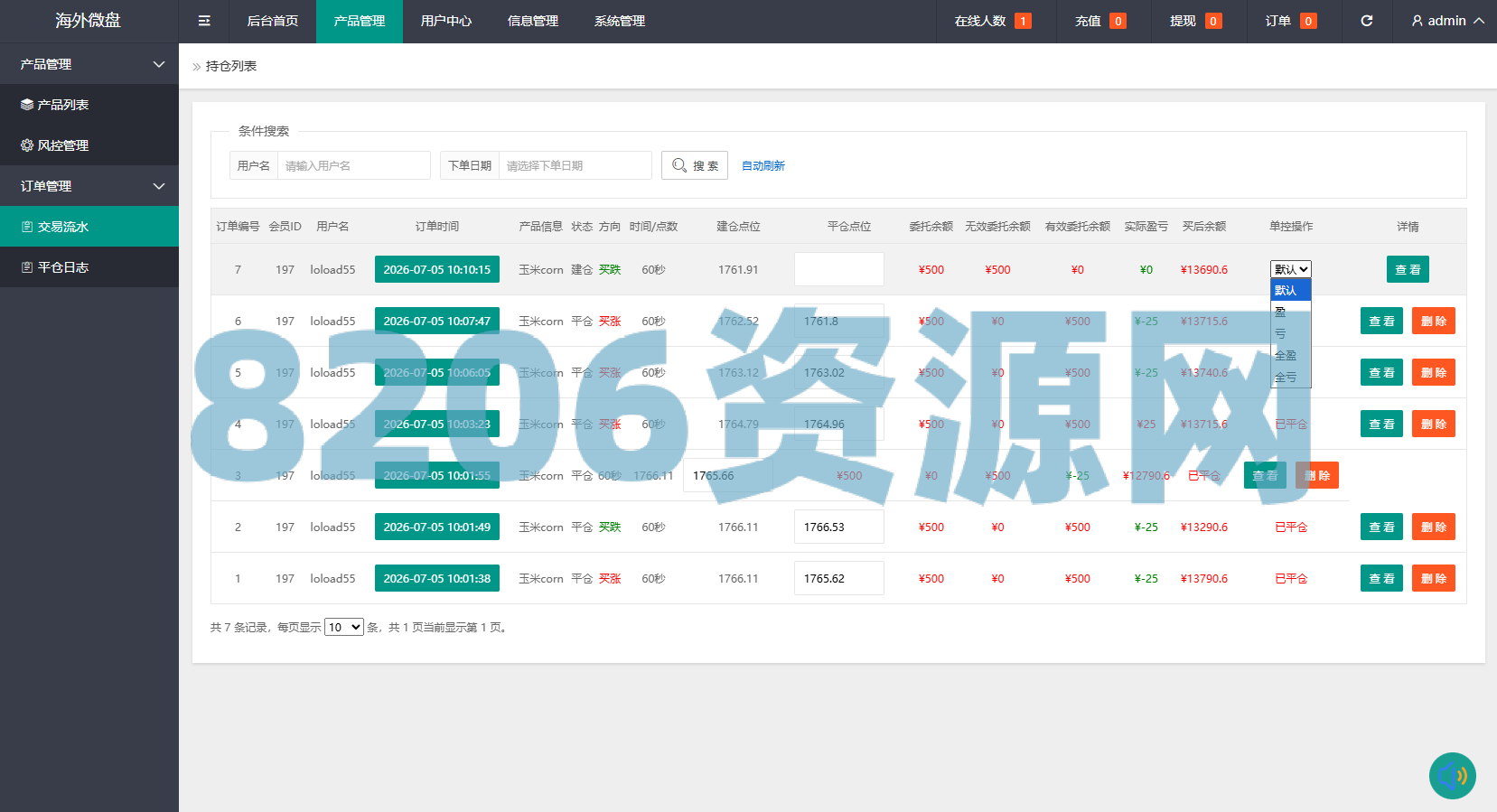Click the timestamp 2026-07-05 10:01:38
1497x812 pixels.
437,578
